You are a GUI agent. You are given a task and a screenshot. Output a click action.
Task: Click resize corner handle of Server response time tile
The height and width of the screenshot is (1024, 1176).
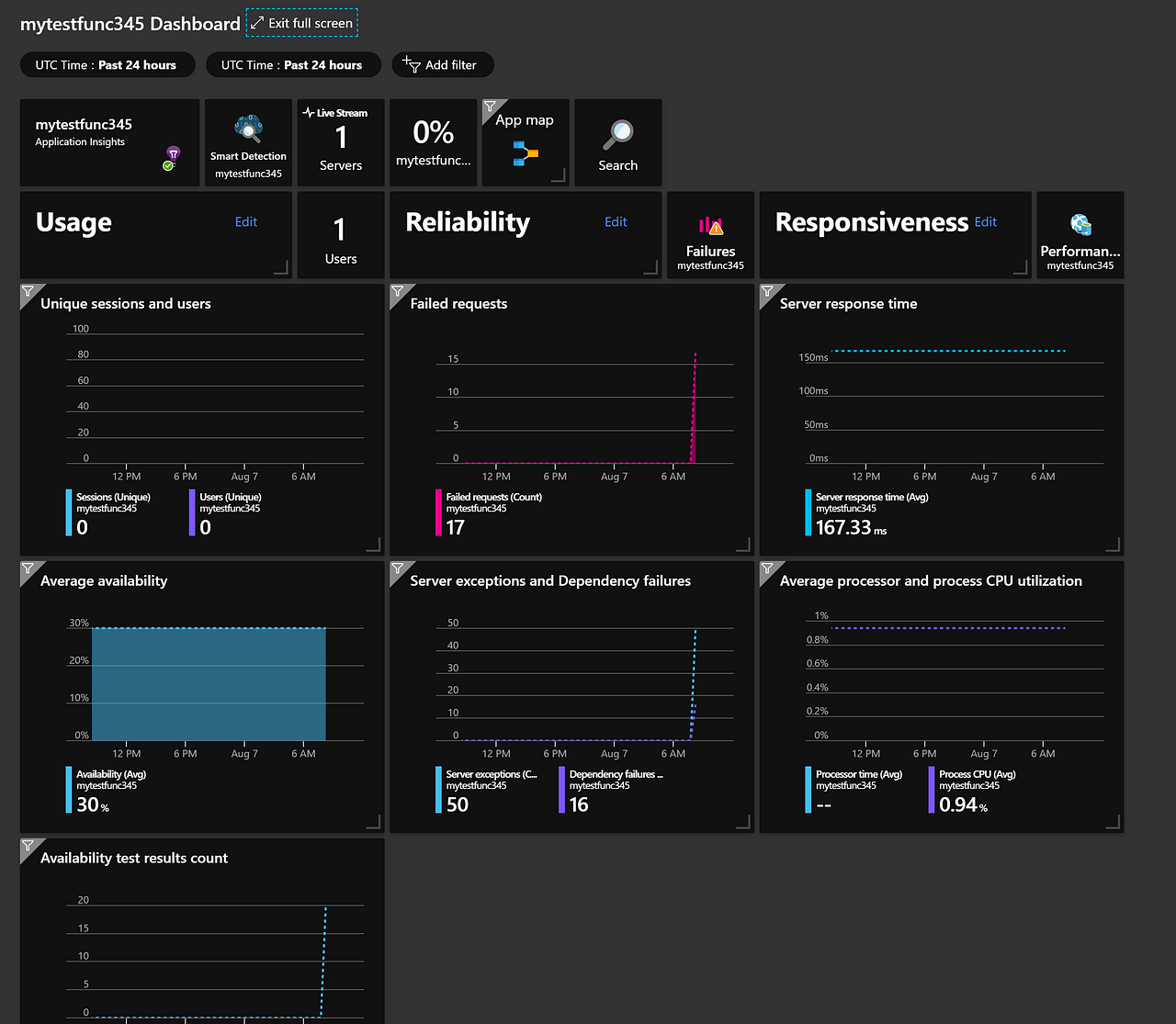1113,545
